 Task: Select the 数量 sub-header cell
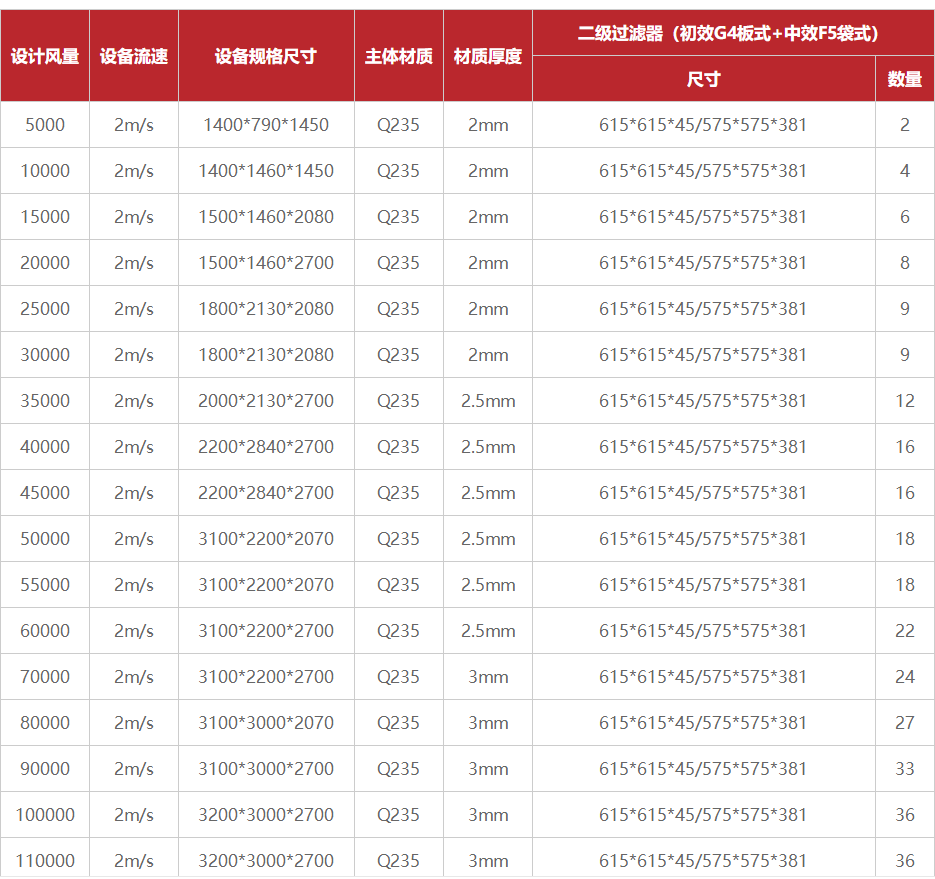(x=904, y=79)
